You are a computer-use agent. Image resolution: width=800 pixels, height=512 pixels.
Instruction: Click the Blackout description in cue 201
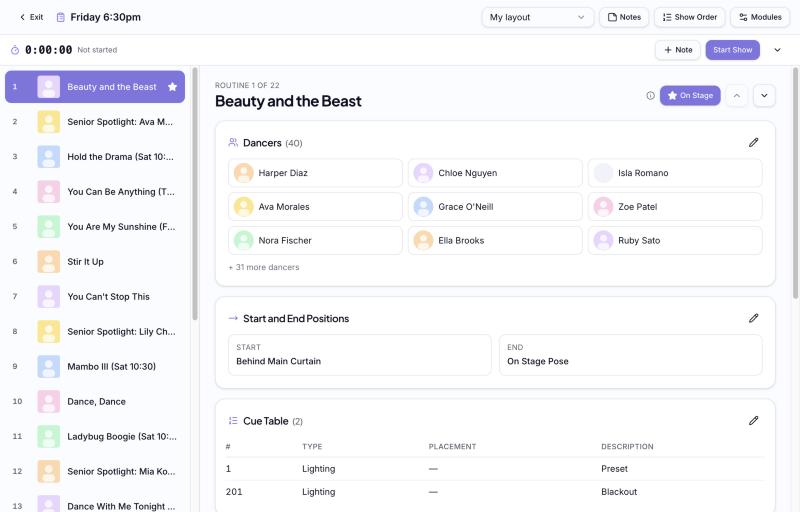point(619,492)
